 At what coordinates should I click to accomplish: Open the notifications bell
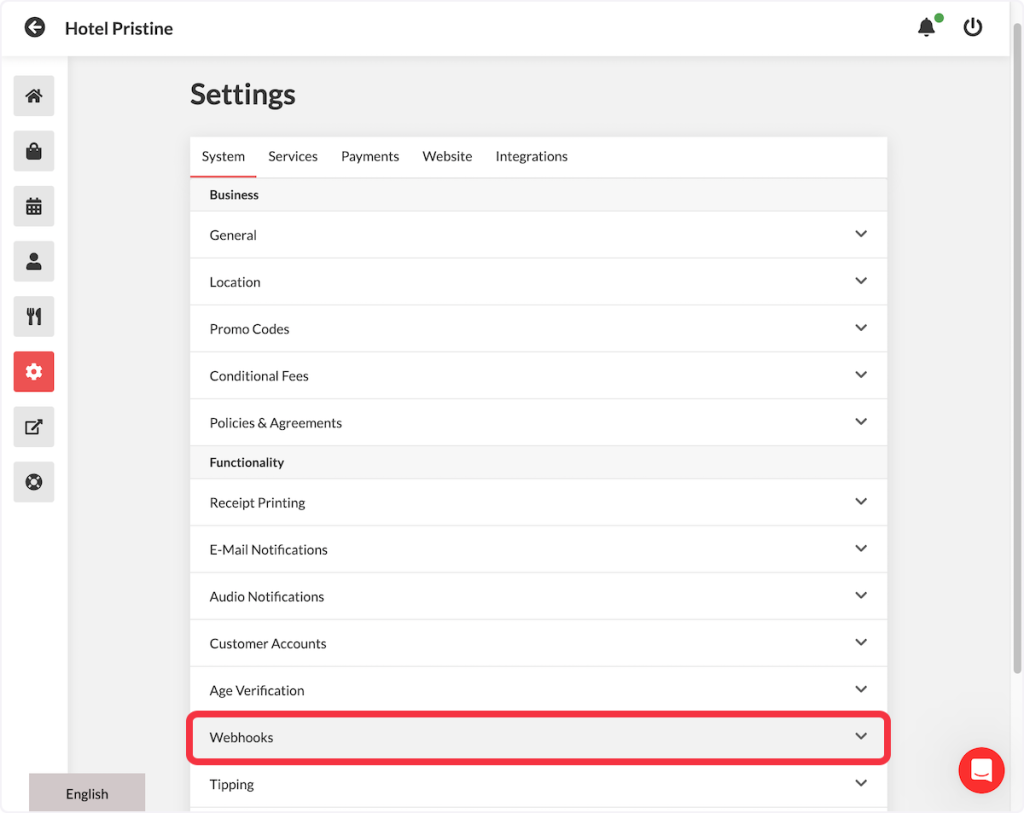tap(927, 28)
